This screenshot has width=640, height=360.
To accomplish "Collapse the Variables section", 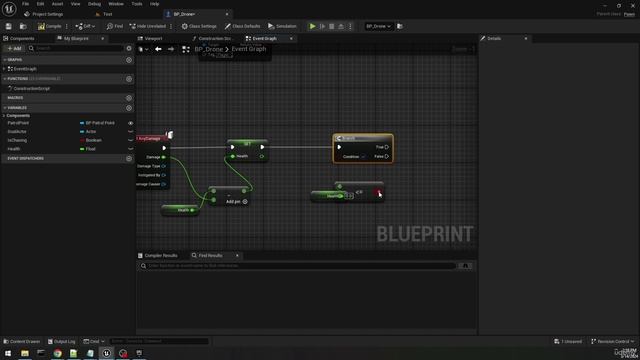I will coord(5,108).
